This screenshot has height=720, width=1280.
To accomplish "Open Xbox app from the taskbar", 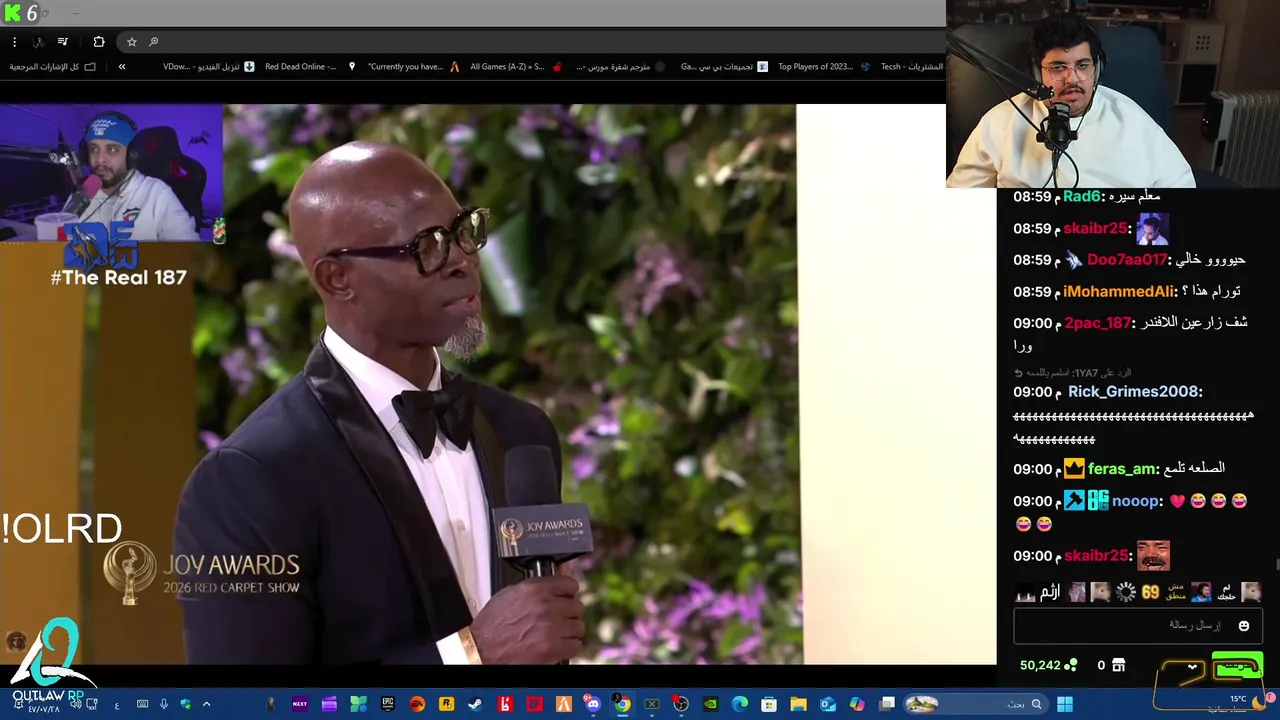I will pyautogui.click(x=651, y=704).
